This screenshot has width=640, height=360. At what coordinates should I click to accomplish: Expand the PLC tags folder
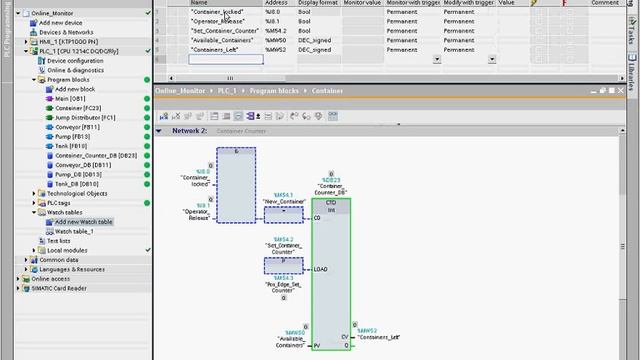[34, 203]
